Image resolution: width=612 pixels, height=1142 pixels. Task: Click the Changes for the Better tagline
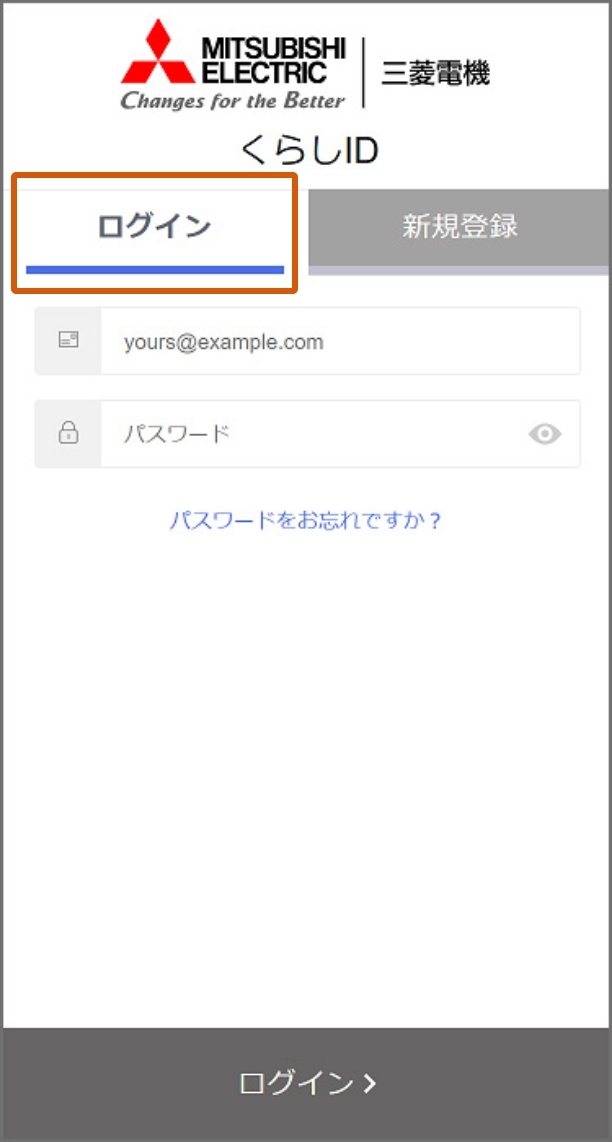[x=232, y=100]
